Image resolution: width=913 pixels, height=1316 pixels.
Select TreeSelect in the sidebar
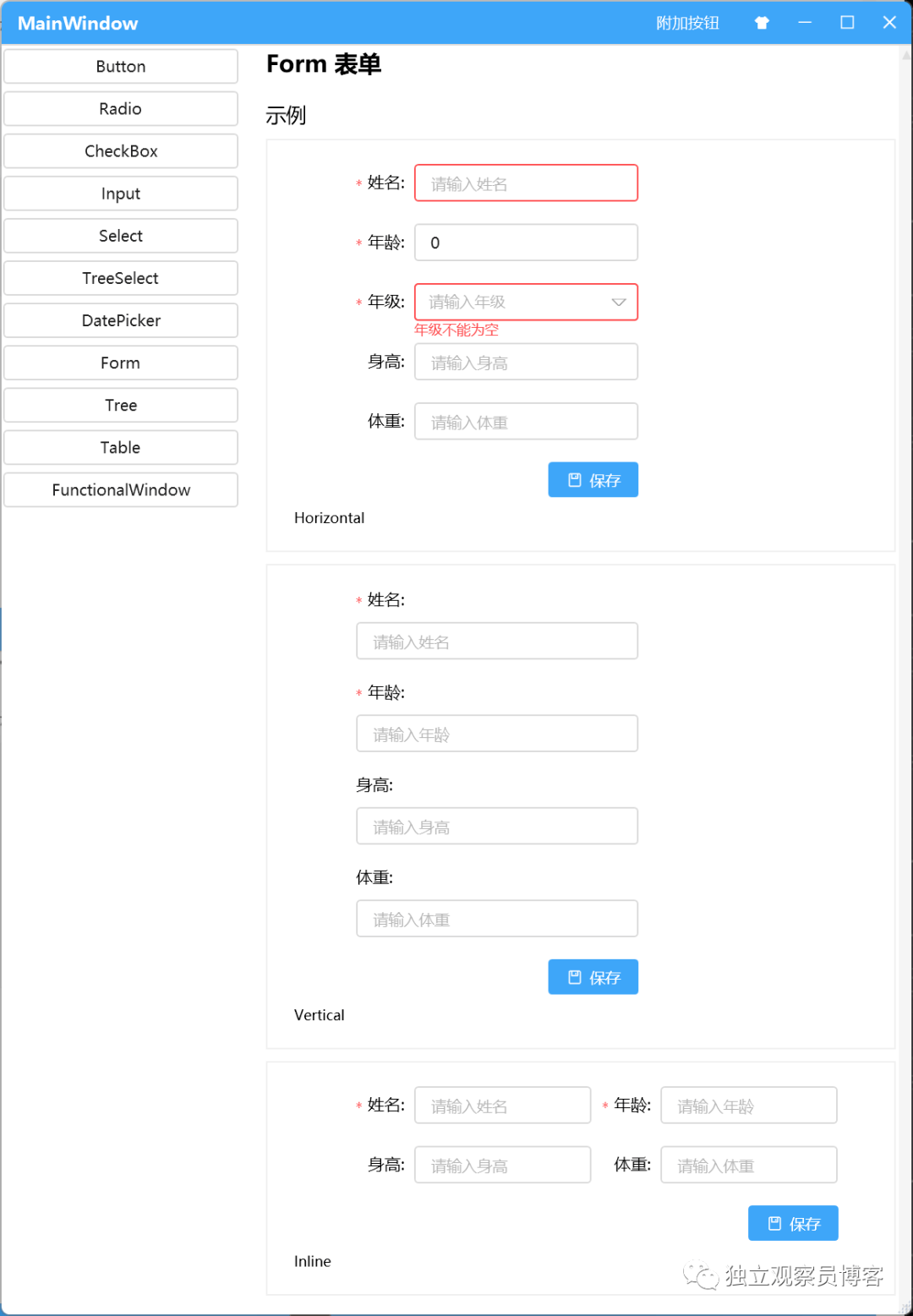coord(120,277)
